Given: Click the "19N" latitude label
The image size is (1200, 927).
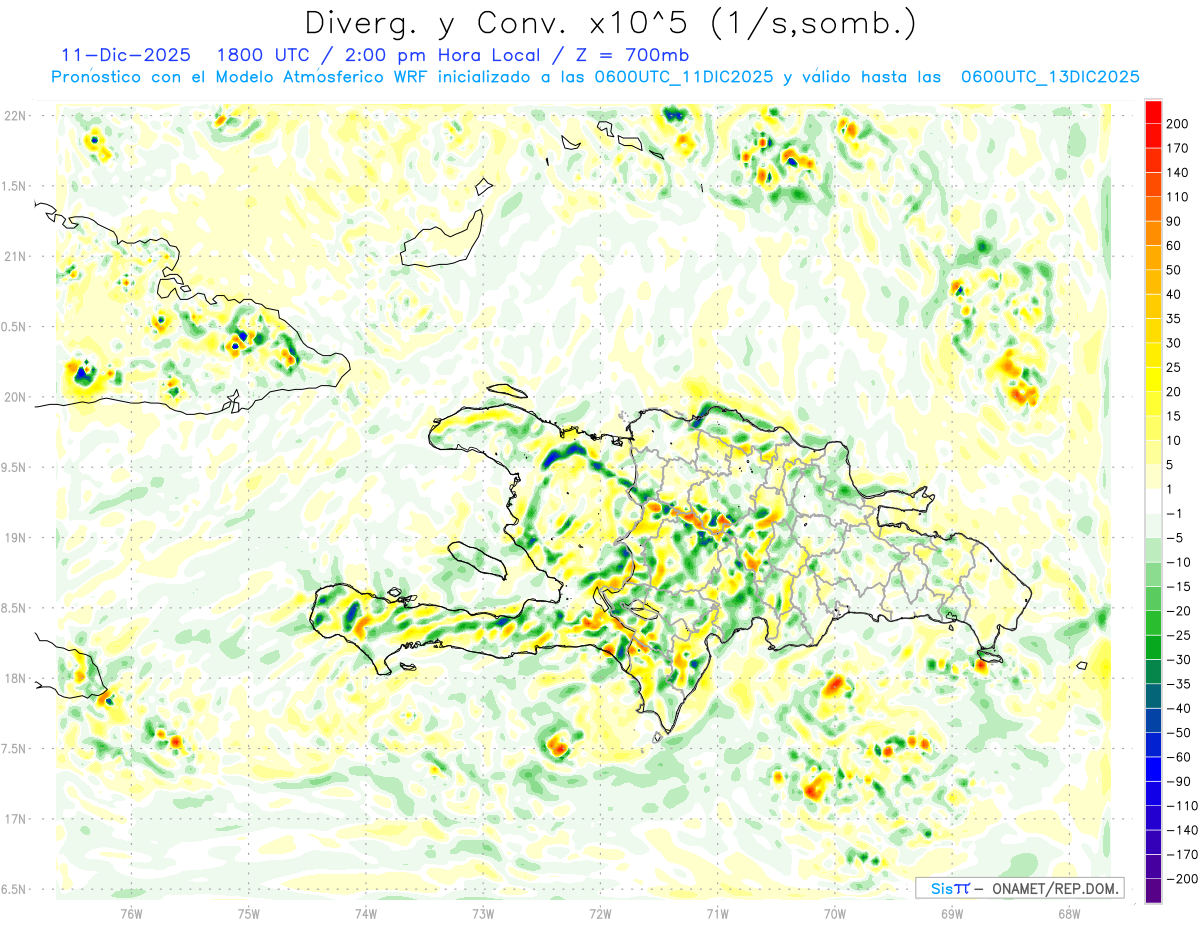Looking at the screenshot, I should coord(16,537).
